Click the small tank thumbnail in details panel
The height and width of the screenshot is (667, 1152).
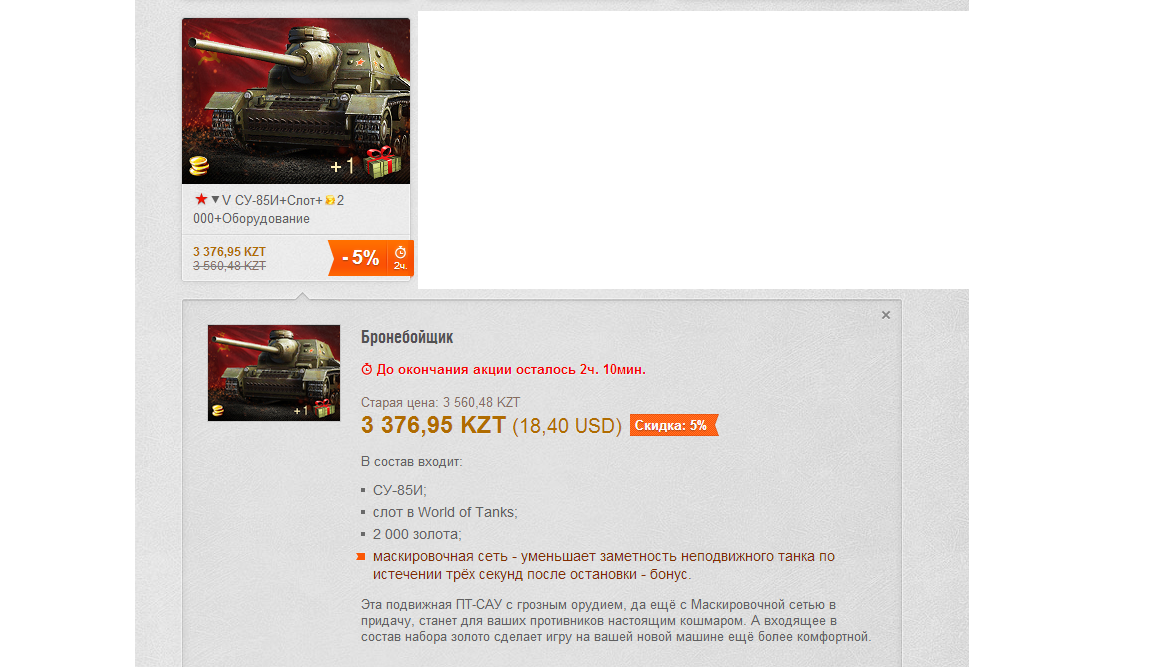coord(274,373)
